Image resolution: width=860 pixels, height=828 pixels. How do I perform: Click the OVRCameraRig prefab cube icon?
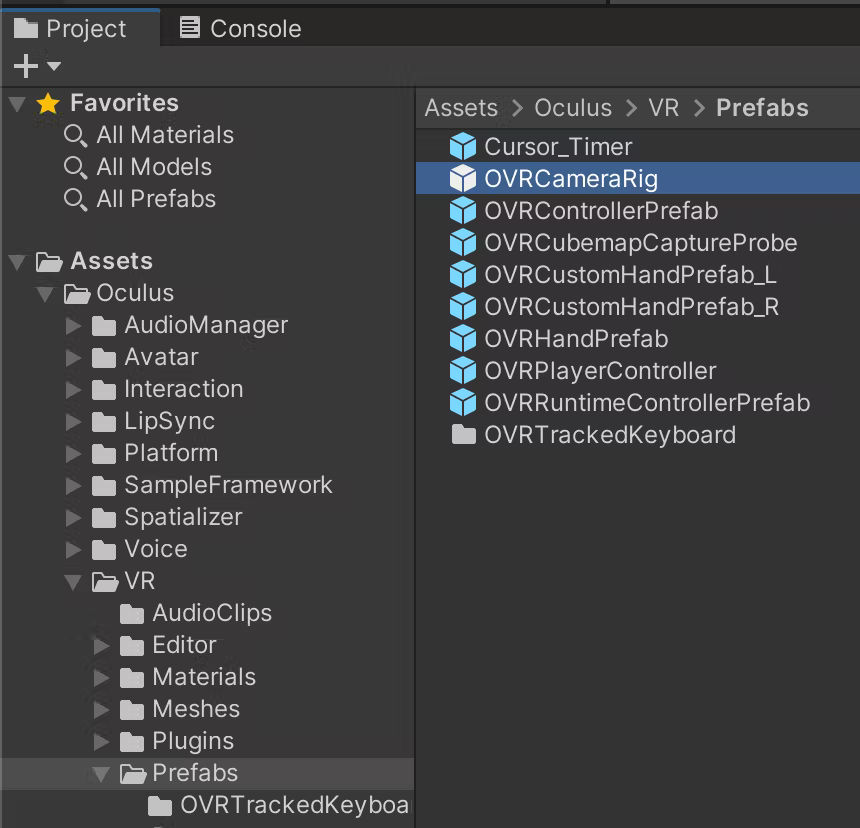coord(463,178)
